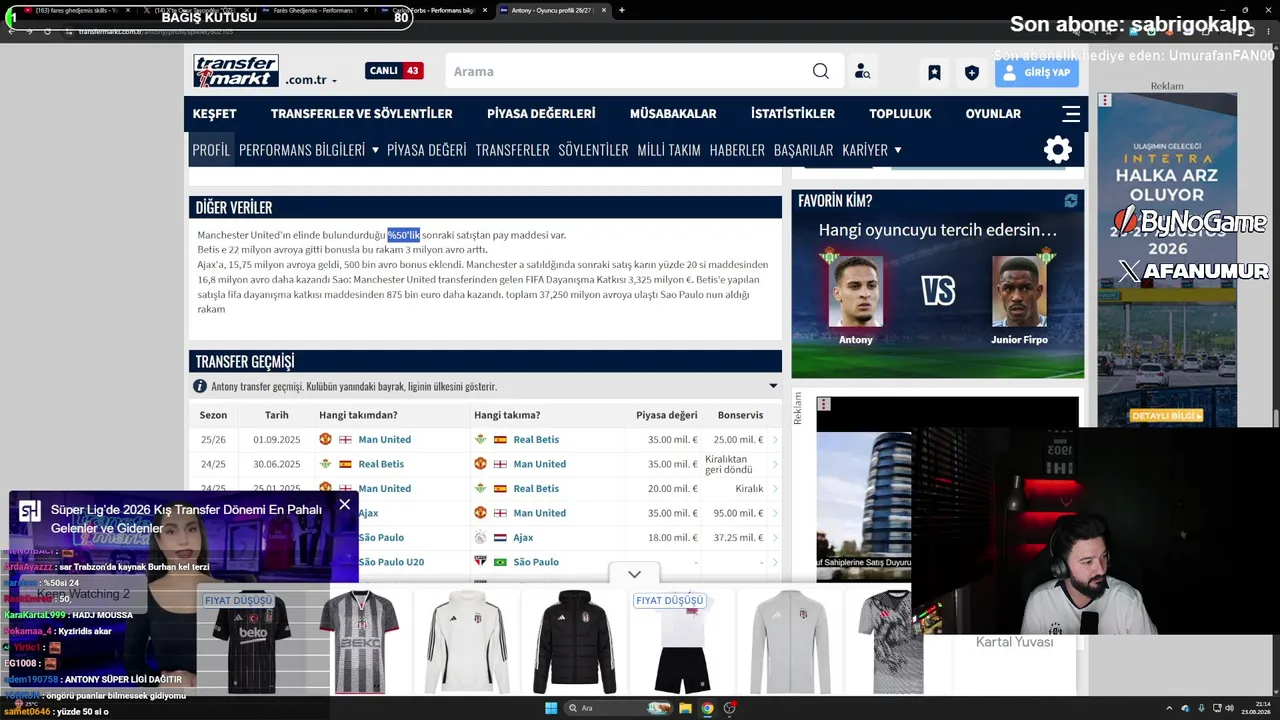Click the Ajax crest in 18.00 mil. row
The width and height of the screenshot is (1280, 720).
click(480, 538)
